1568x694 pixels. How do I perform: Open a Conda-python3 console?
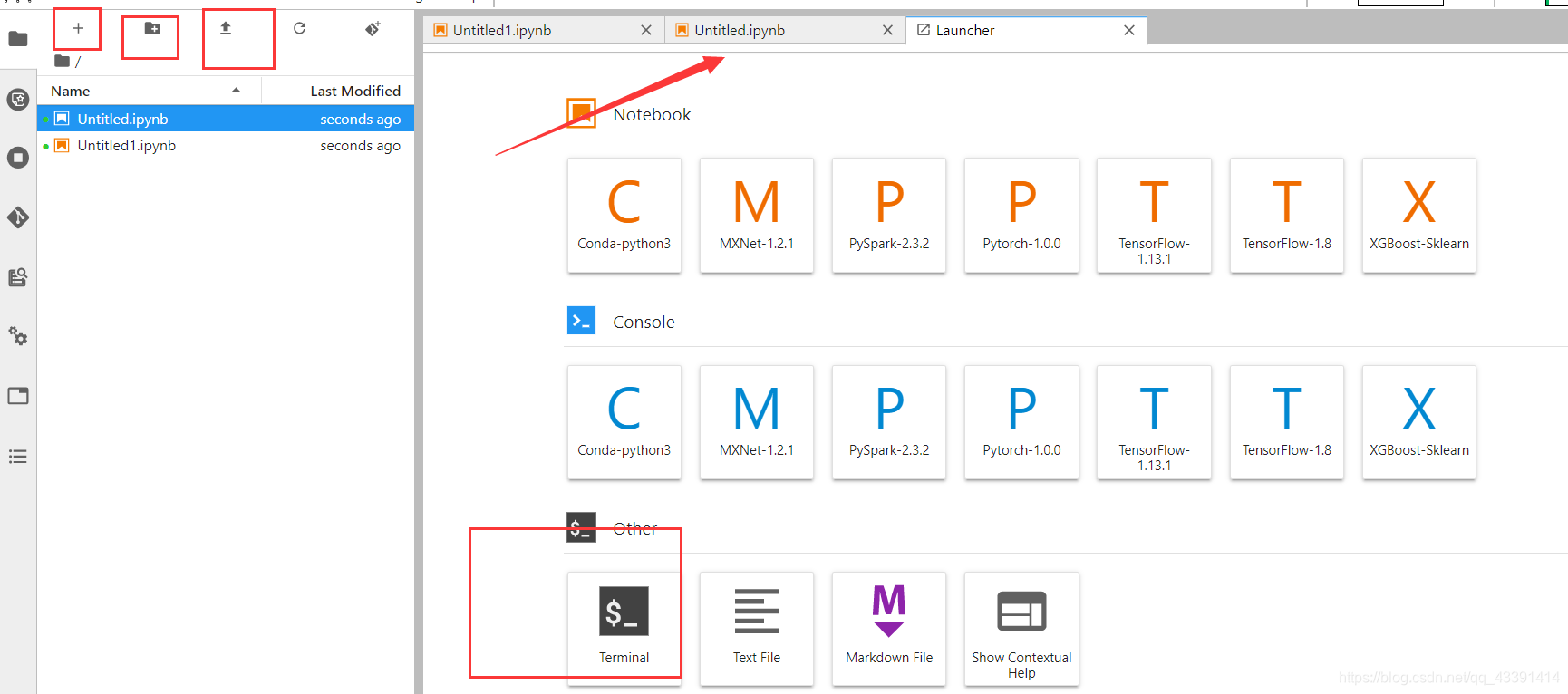click(624, 422)
